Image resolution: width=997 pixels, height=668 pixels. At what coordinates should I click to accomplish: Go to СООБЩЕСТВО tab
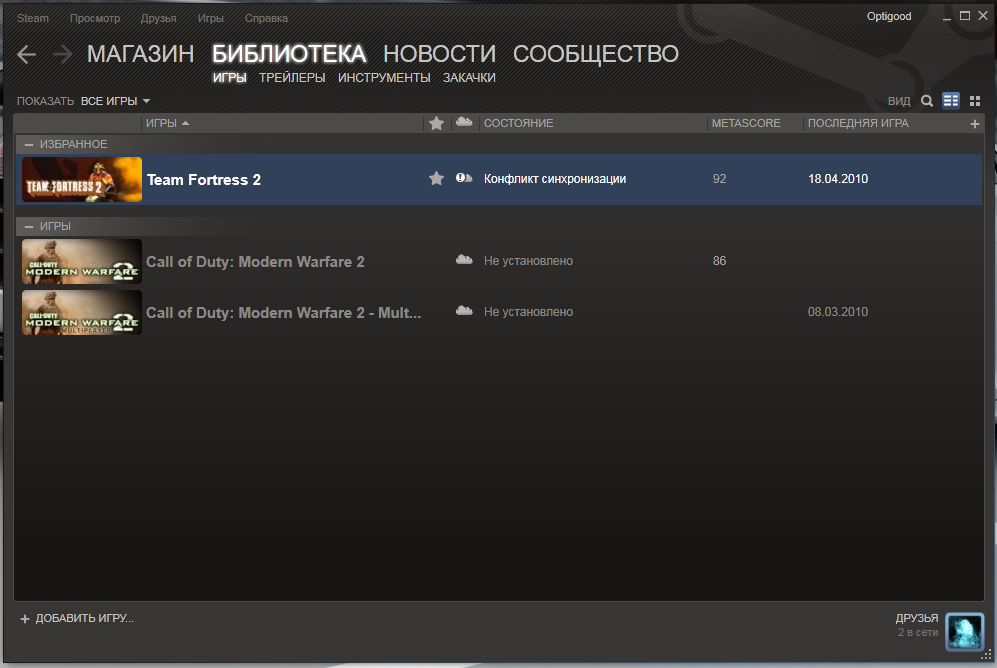596,54
